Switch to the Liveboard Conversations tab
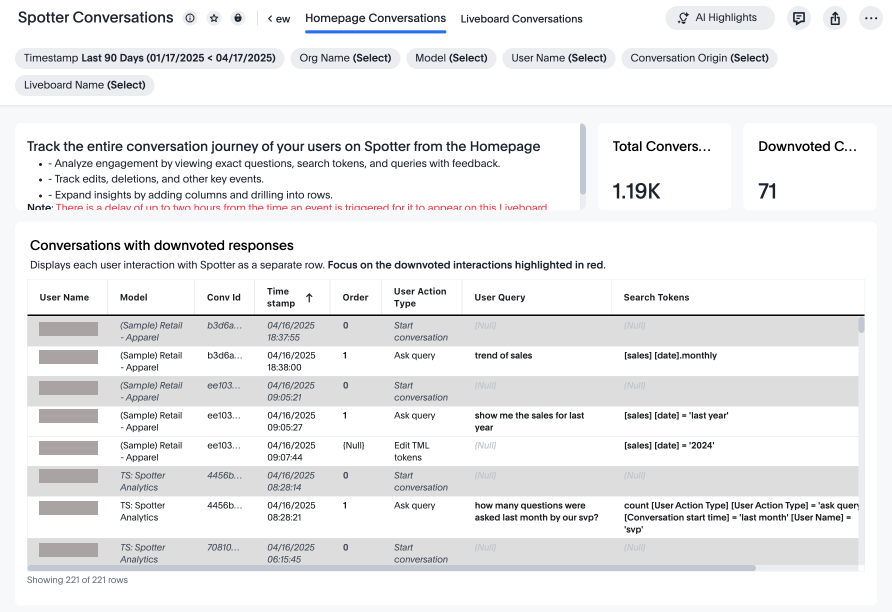This screenshot has width=892, height=612. [521, 19]
